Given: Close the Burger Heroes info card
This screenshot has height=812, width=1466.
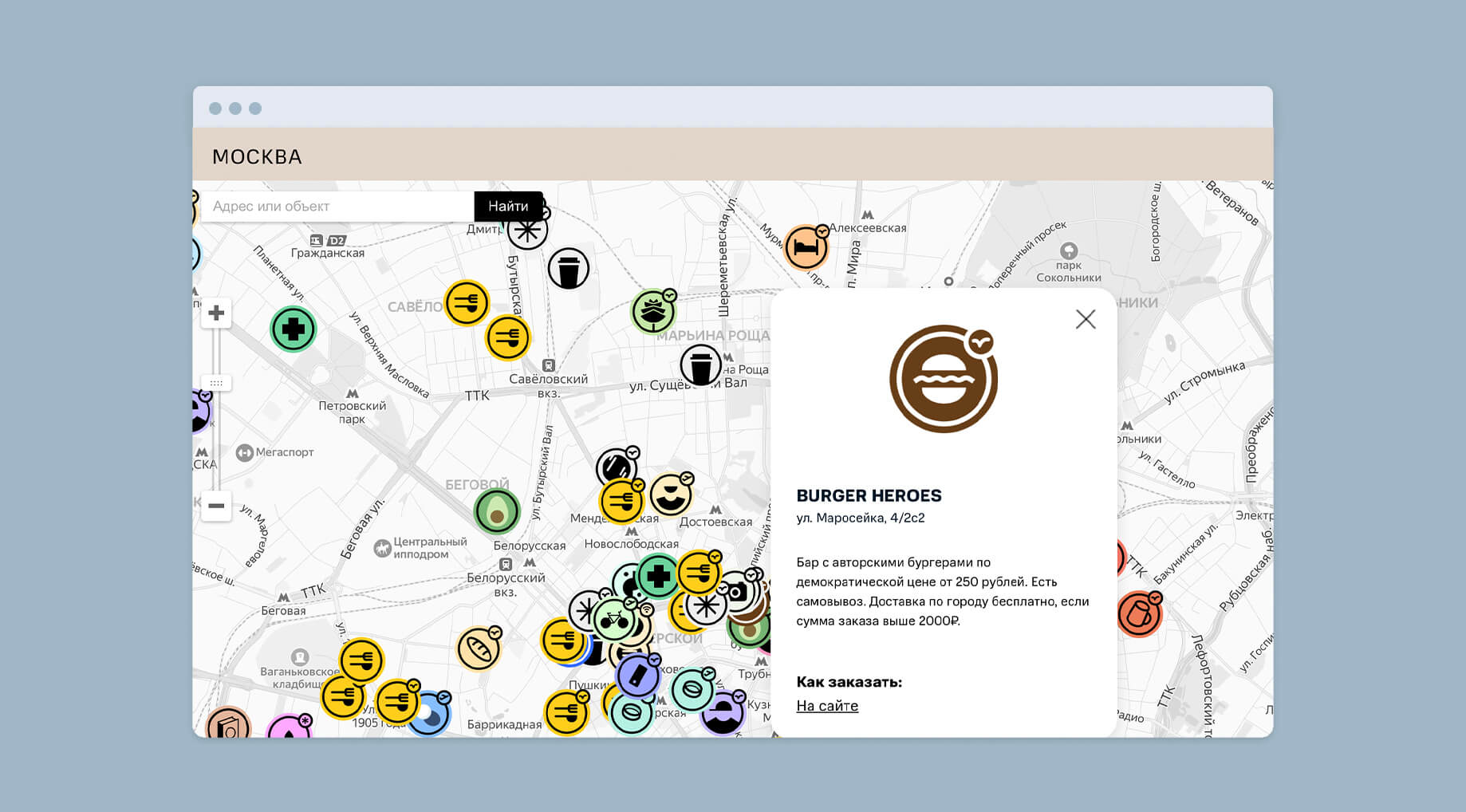Looking at the screenshot, I should [x=1086, y=319].
